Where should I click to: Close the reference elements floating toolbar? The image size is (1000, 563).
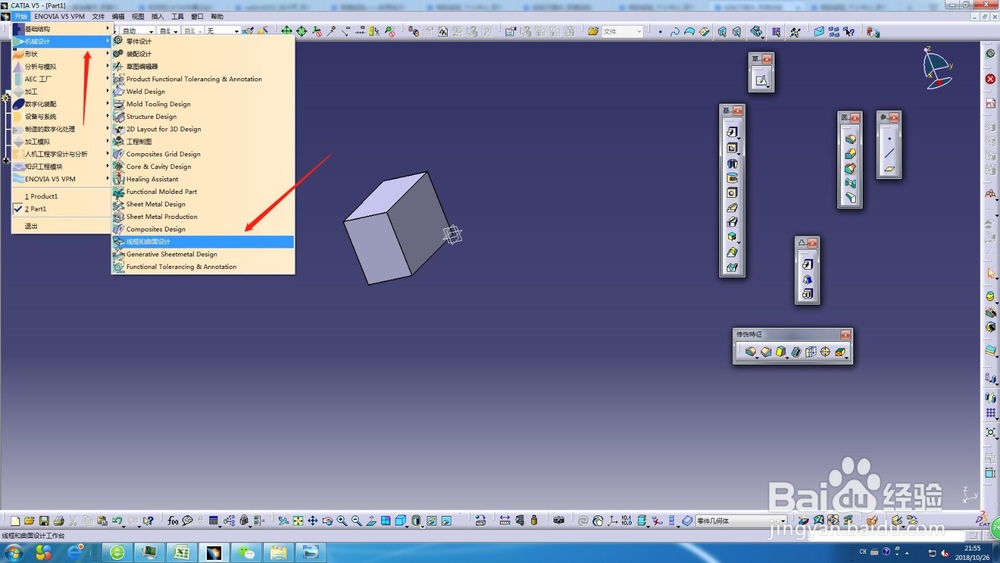[893, 117]
